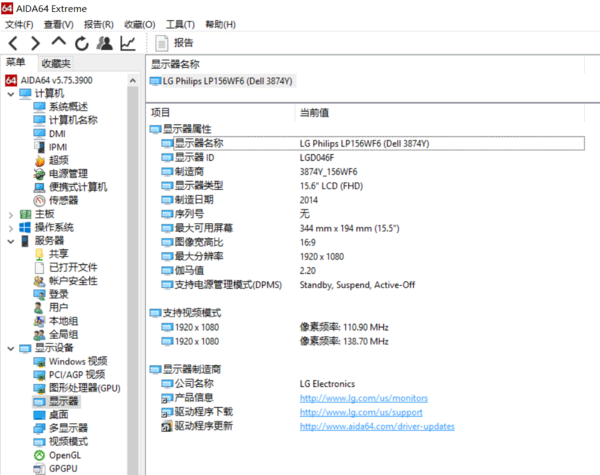Click the IPMI tree icon

[39, 147]
